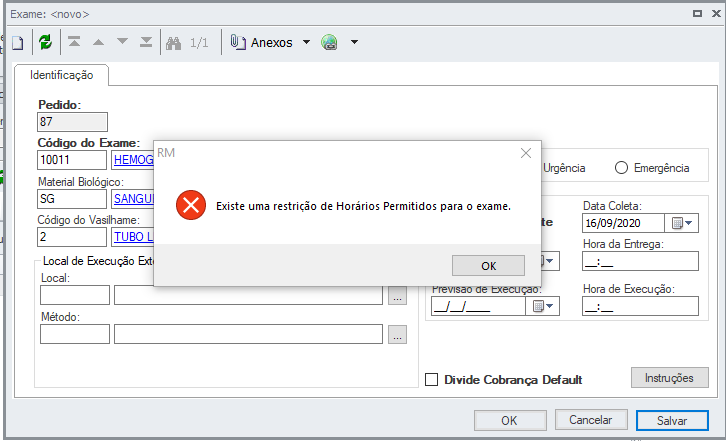This screenshot has height=441, width=726.
Task: Open the Anexos attachments menu
Action: (270, 43)
